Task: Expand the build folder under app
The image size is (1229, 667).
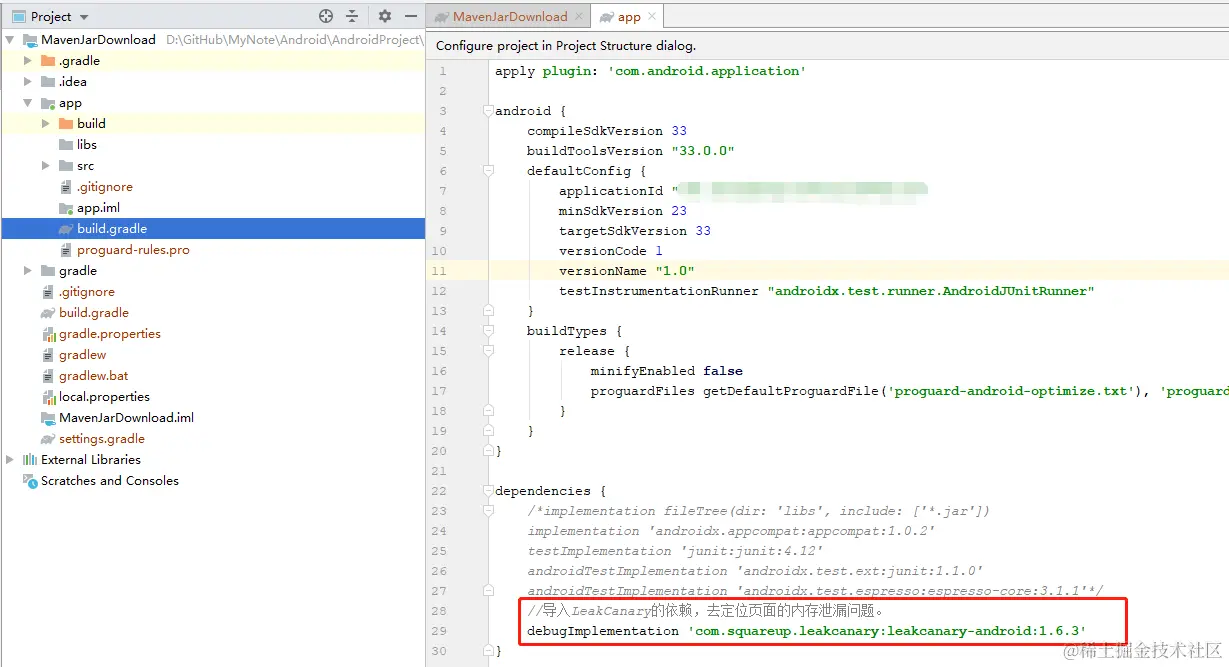Action: (x=46, y=124)
